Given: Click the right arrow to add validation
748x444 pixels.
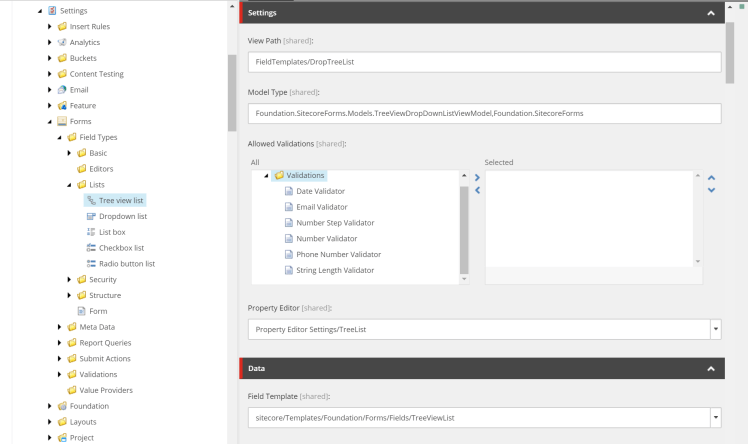Looking at the screenshot, I should [x=477, y=177].
